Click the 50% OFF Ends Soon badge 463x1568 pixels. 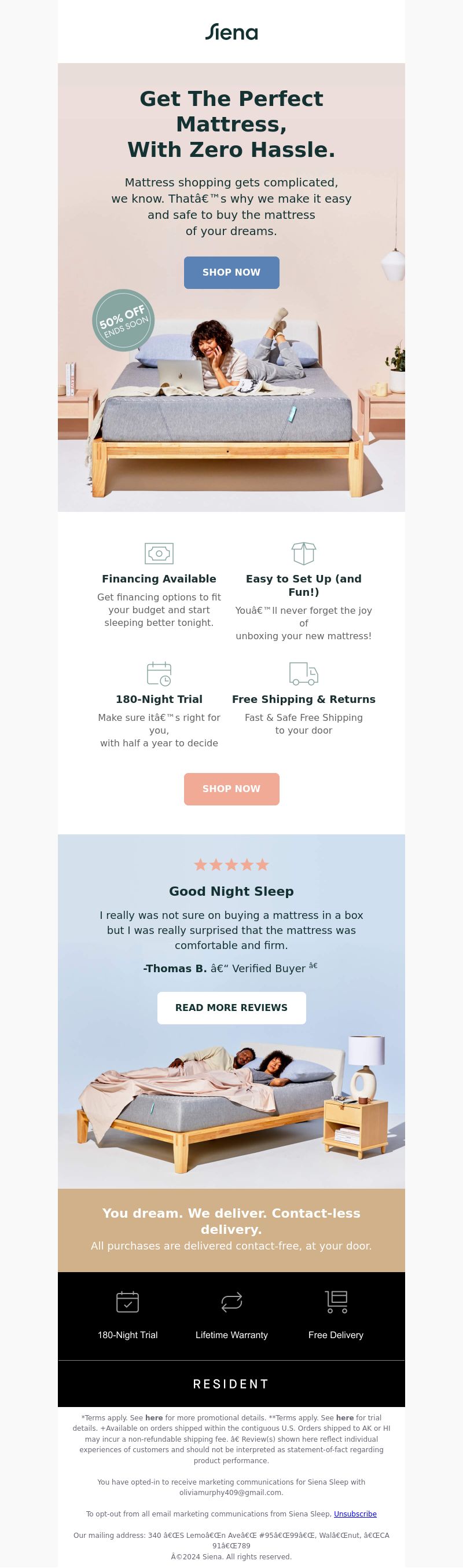click(123, 320)
